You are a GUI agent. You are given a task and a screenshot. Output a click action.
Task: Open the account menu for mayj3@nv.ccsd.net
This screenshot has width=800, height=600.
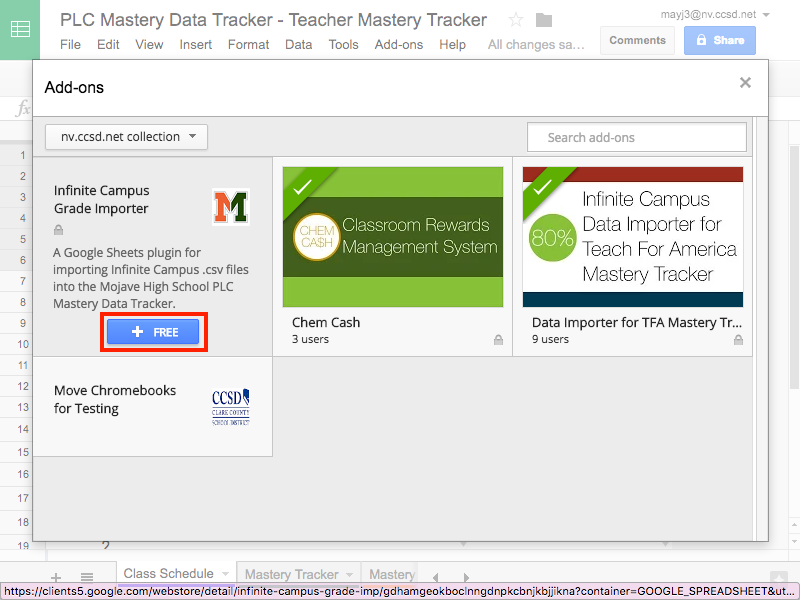pos(715,15)
